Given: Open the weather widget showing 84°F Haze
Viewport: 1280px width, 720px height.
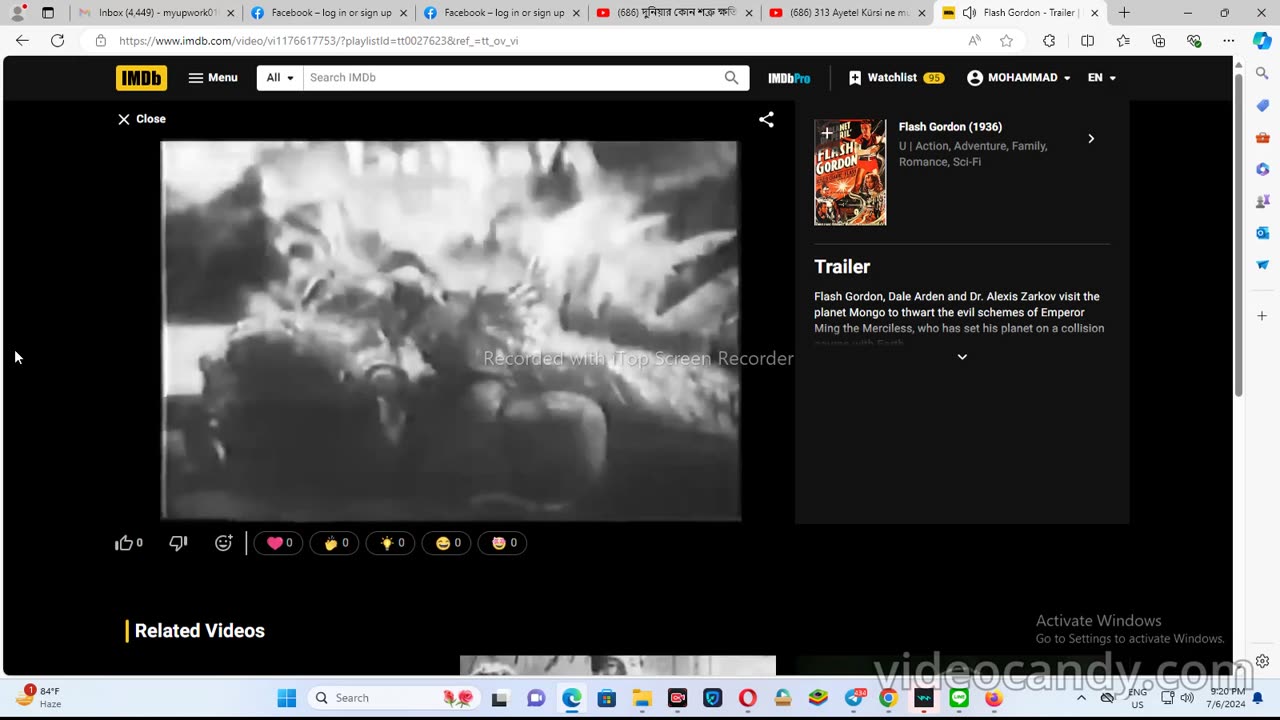Looking at the screenshot, I should point(38,697).
